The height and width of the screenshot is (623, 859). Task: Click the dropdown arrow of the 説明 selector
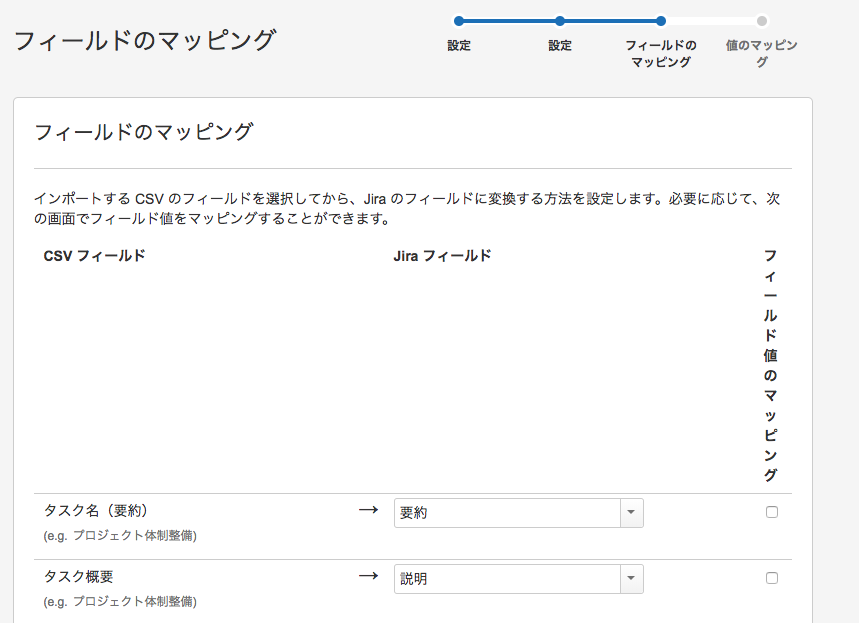coord(632,579)
